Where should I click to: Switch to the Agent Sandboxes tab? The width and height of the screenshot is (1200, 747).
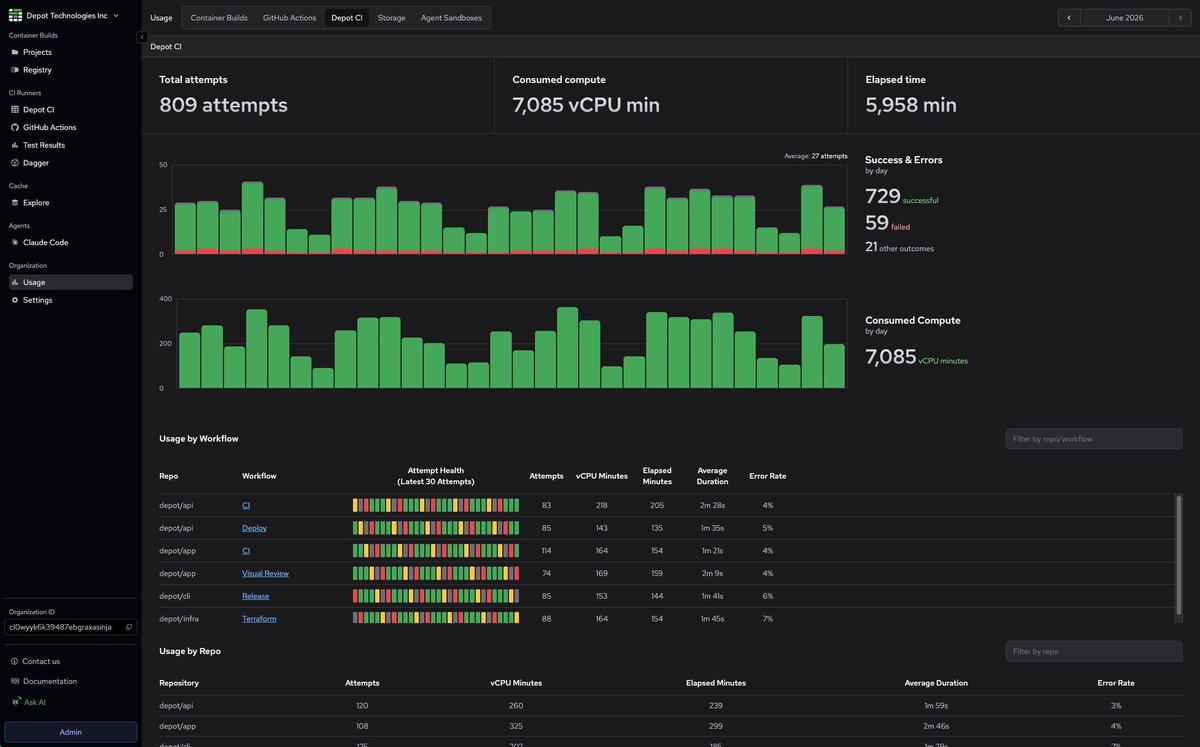click(x=452, y=18)
